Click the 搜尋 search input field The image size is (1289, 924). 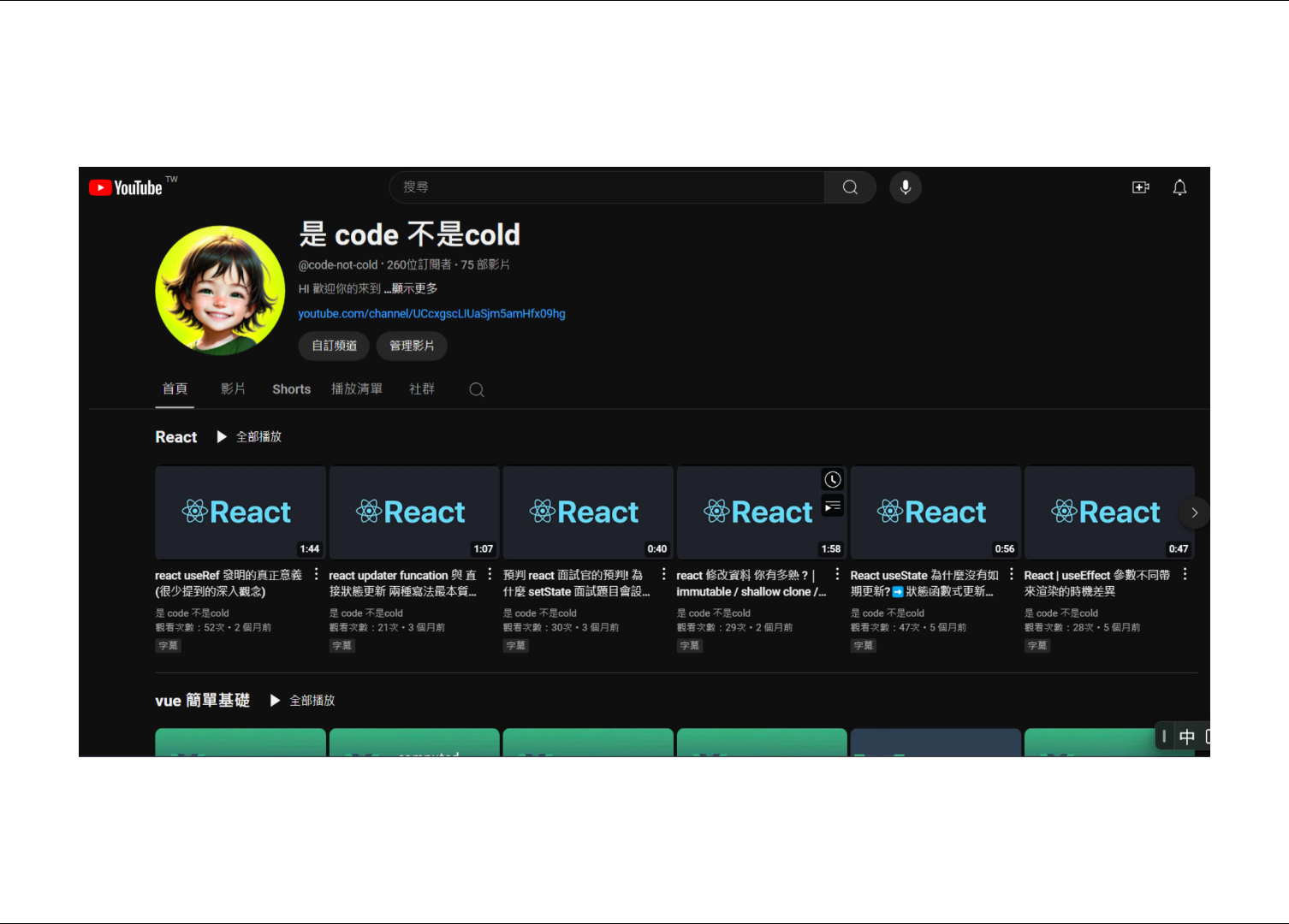coord(606,187)
